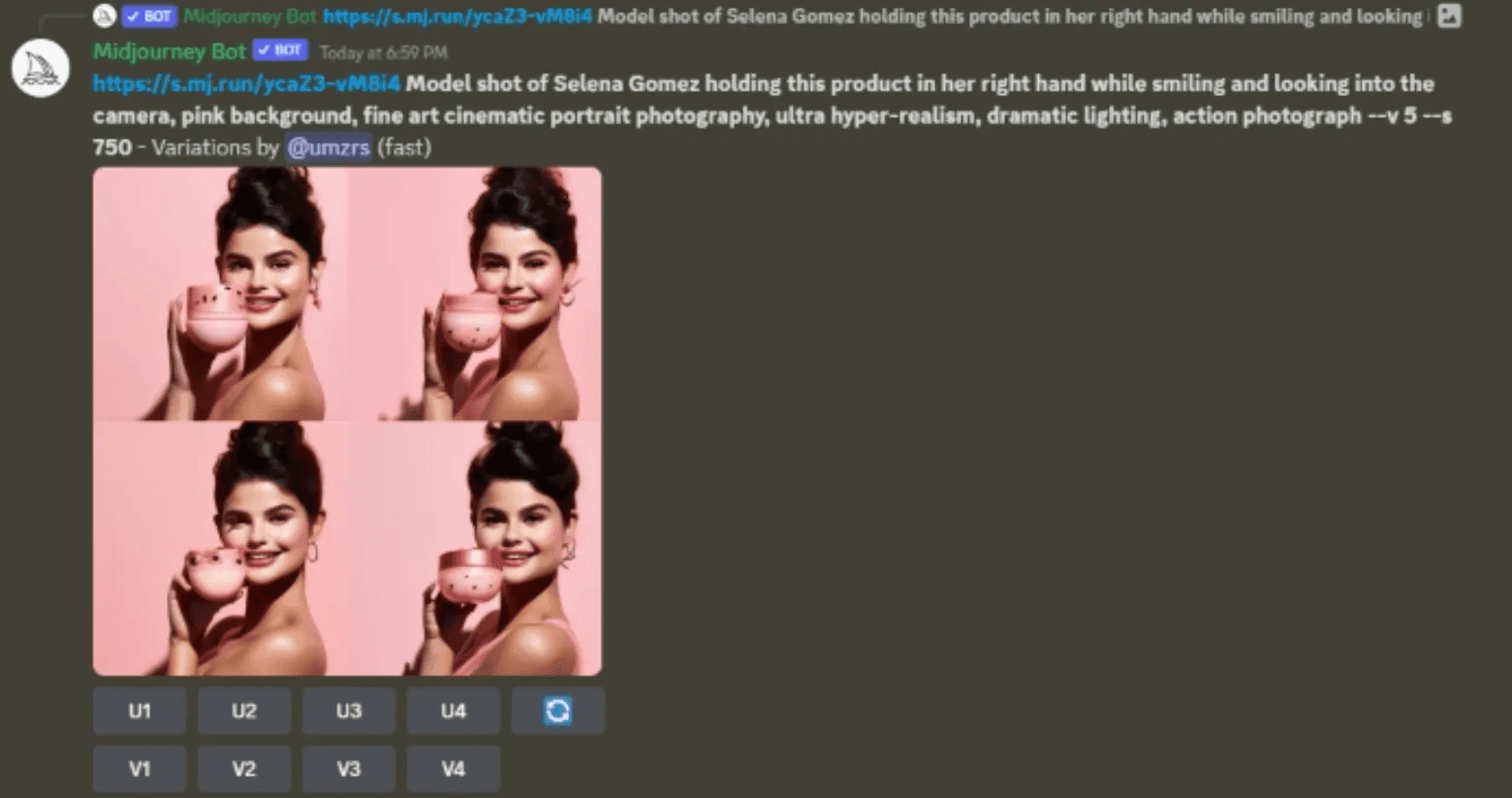Select the V3 variations button

(349, 769)
